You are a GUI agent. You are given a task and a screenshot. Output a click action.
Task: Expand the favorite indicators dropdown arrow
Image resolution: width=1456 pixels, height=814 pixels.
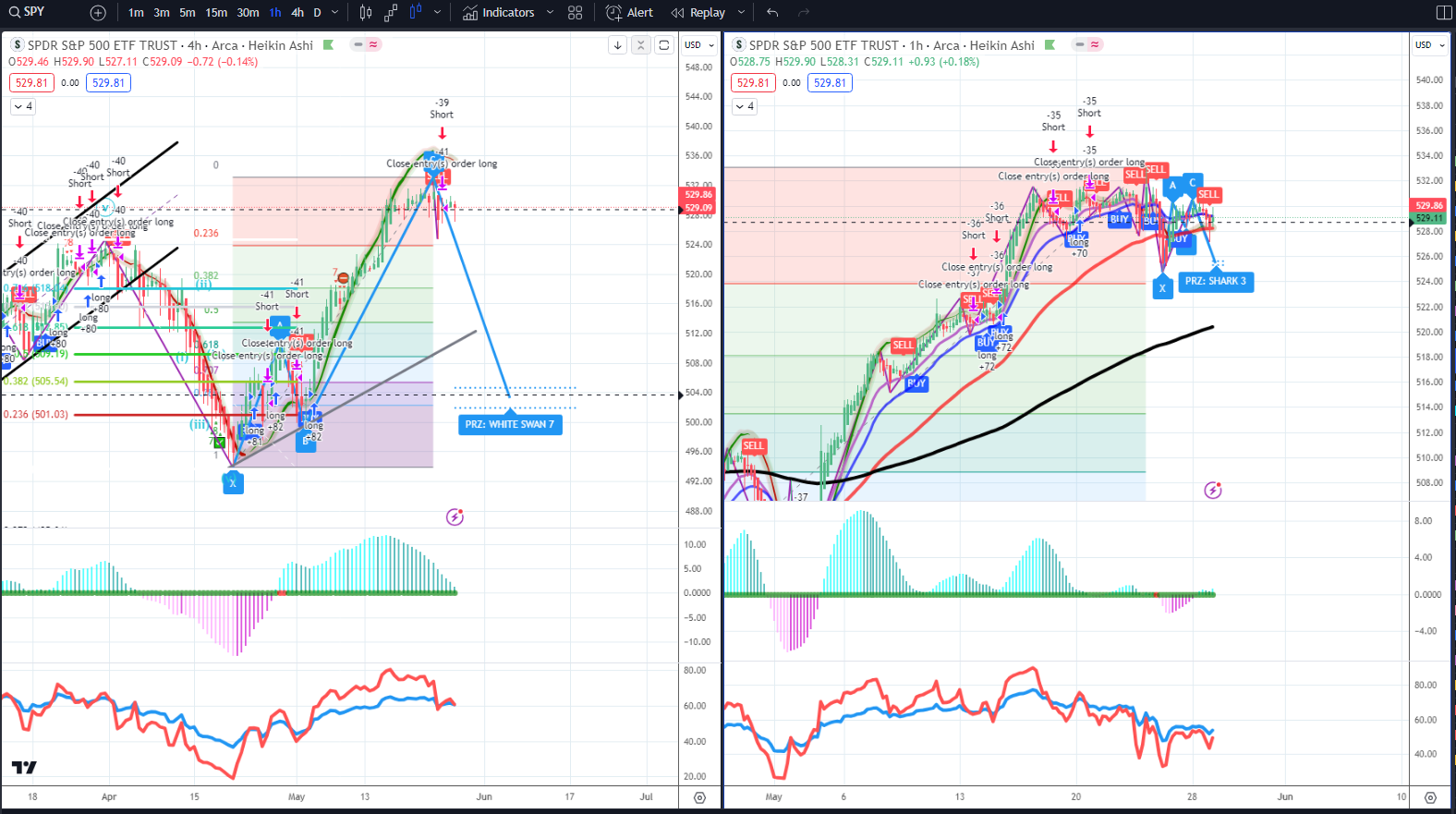pyautogui.click(x=550, y=13)
